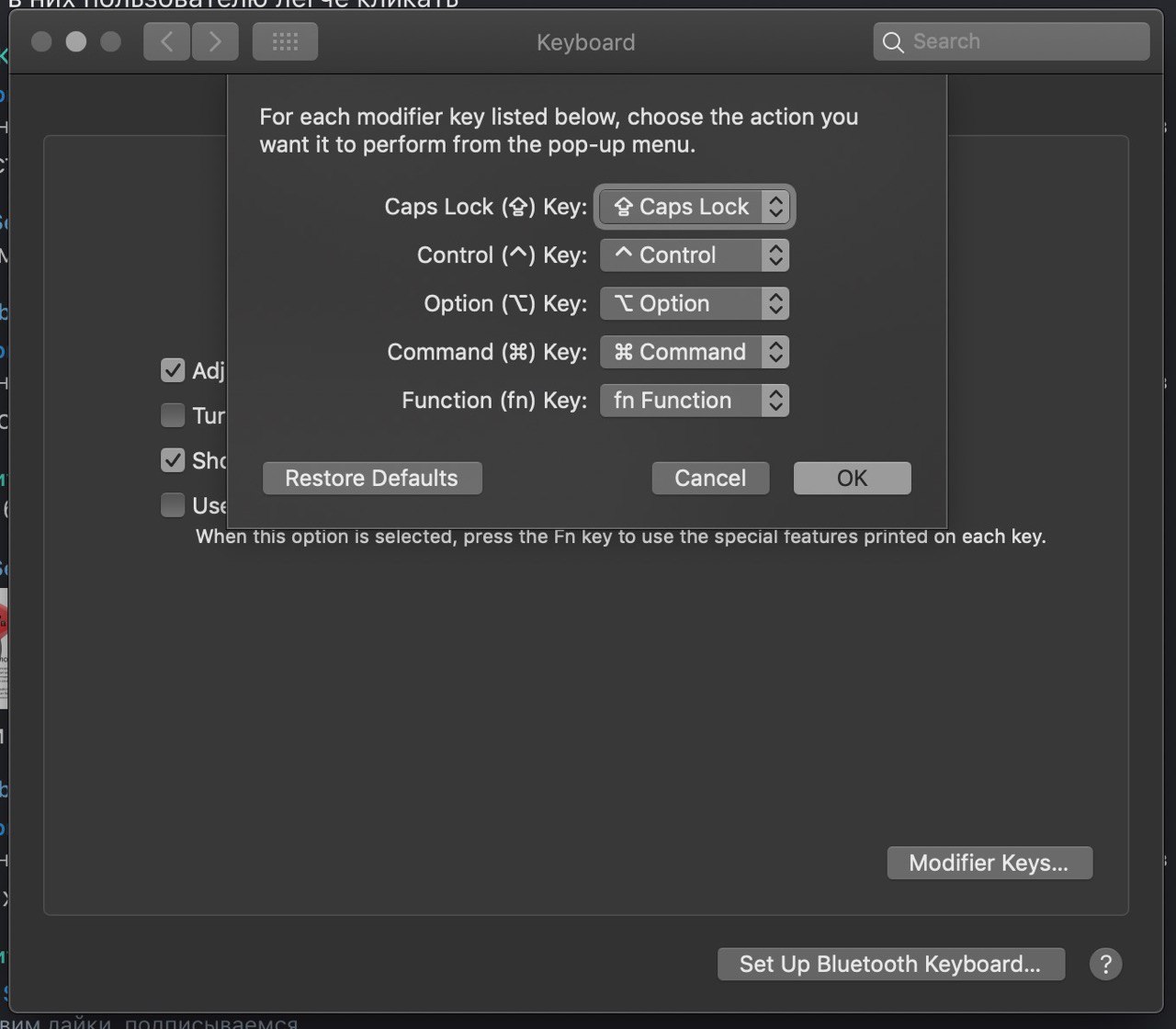Open help with the question mark button
Image resolution: width=1176 pixels, height=1029 pixels.
pyautogui.click(x=1105, y=964)
